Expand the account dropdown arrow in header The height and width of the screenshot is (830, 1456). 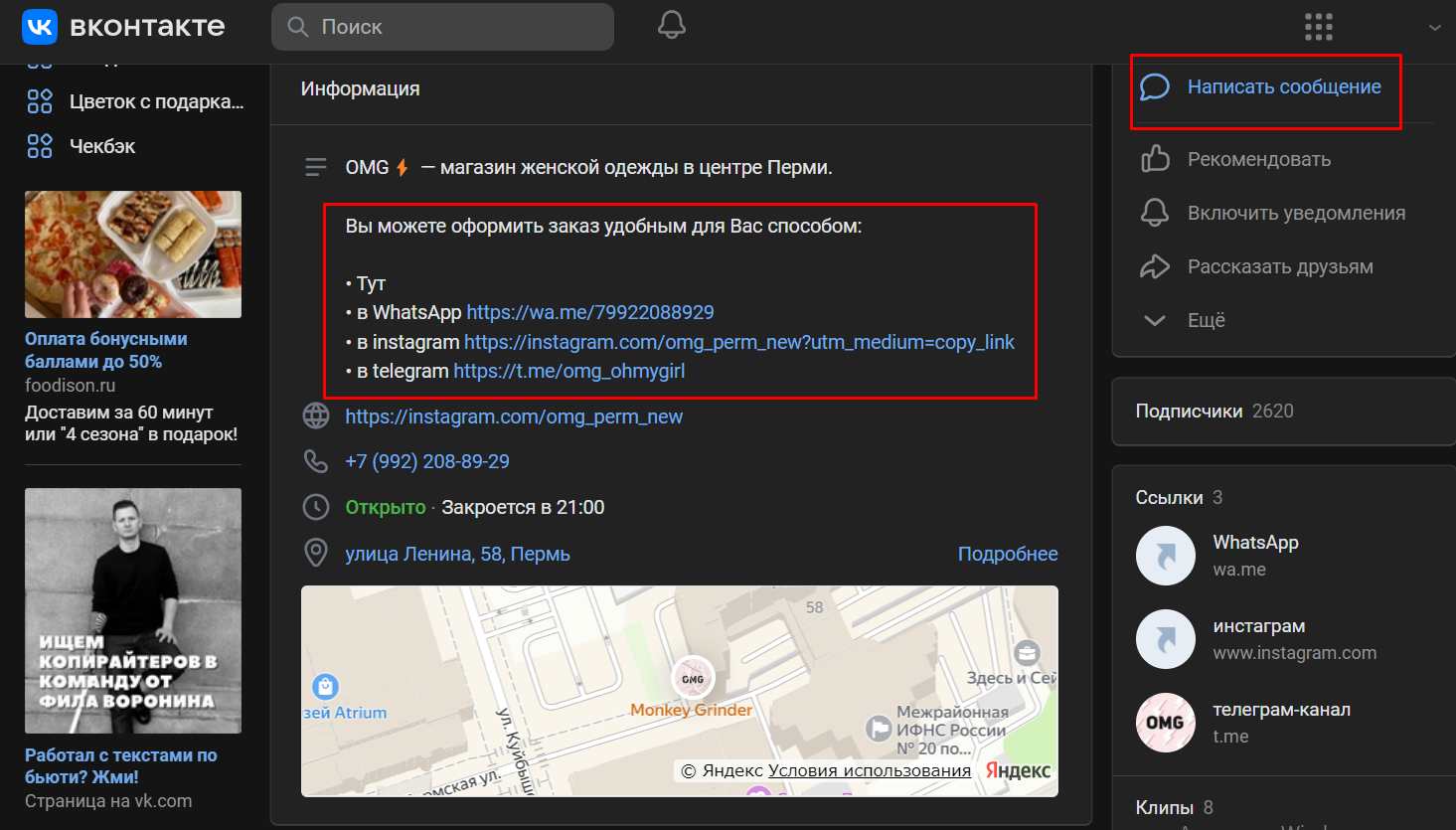coord(1434,28)
